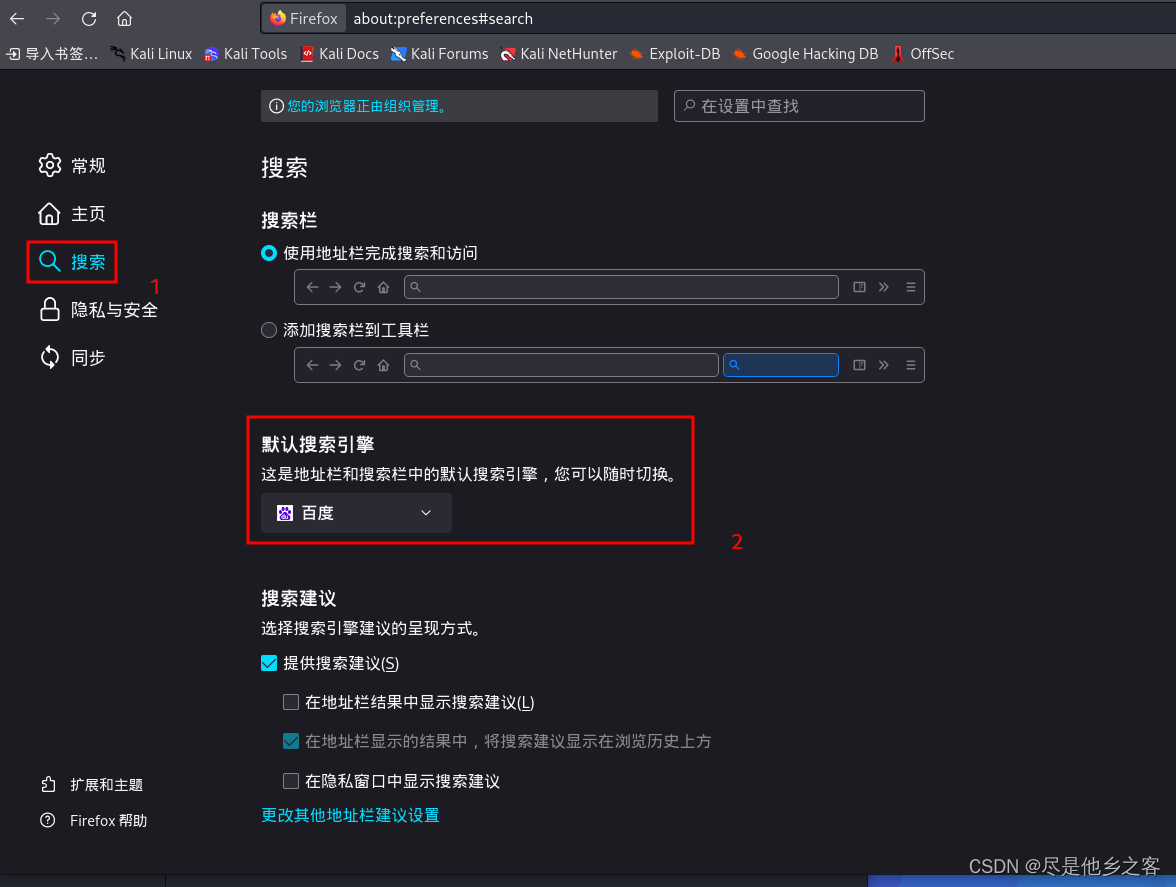1176x887 pixels.
Task: Toggle the 提供搜索建议 checkbox
Action: [x=268, y=663]
